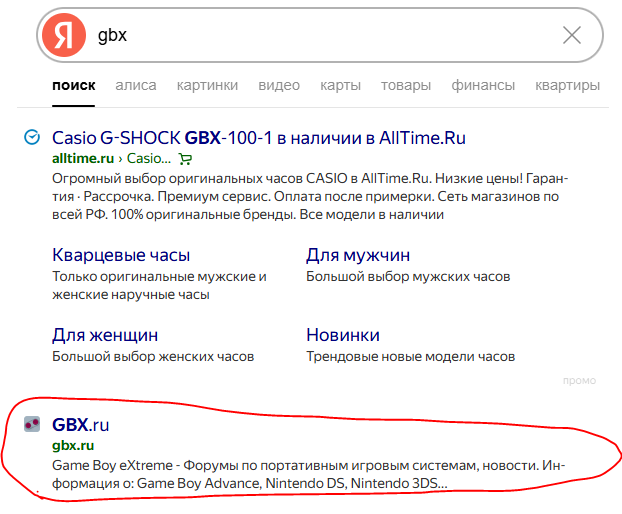Open the GBX.ru result title
The image size is (622, 514).
point(81,425)
